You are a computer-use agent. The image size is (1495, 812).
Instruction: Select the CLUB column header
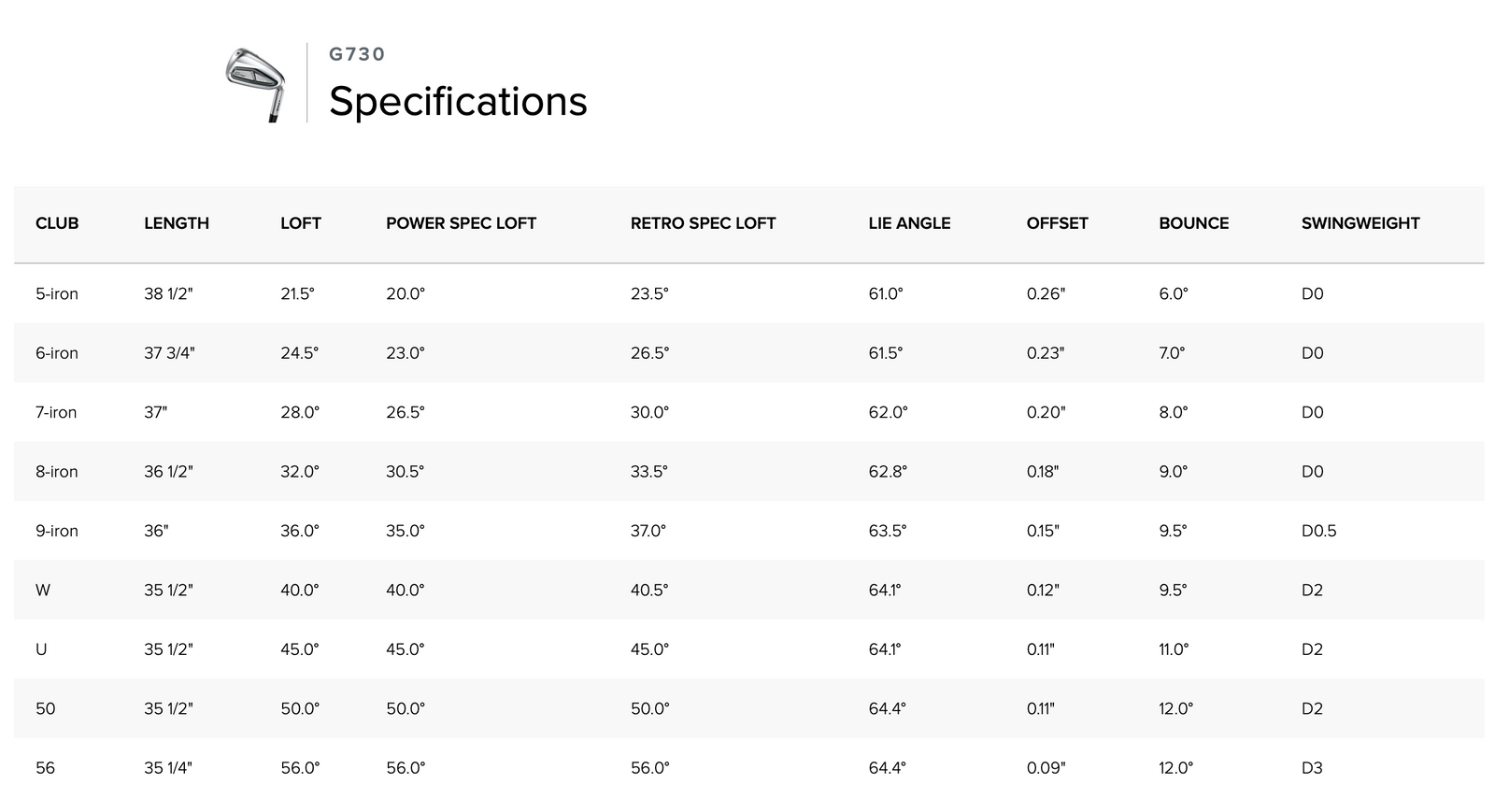pyautogui.click(x=57, y=223)
